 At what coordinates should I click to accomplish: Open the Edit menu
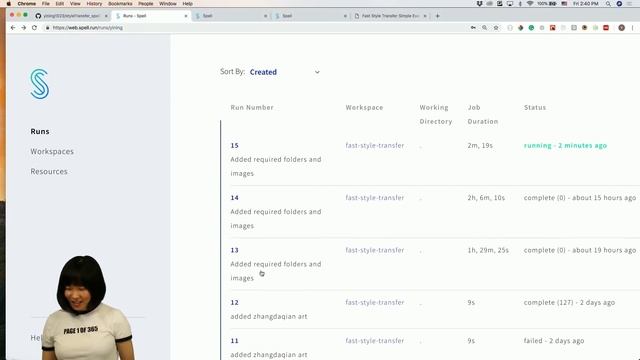pyautogui.click(x=60, y=4)
